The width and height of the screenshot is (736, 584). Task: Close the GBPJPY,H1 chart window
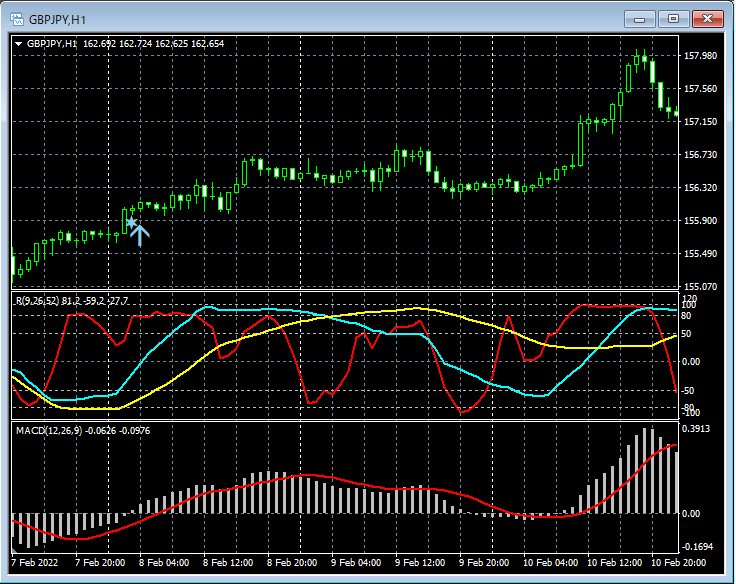(707, 19)
